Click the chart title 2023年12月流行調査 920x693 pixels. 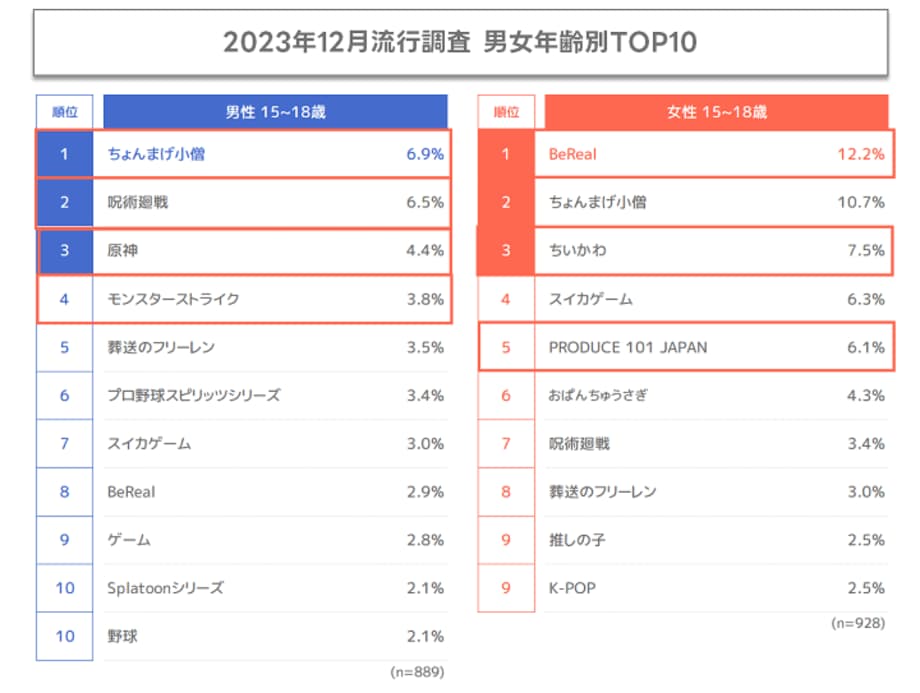tap(347, 42)
